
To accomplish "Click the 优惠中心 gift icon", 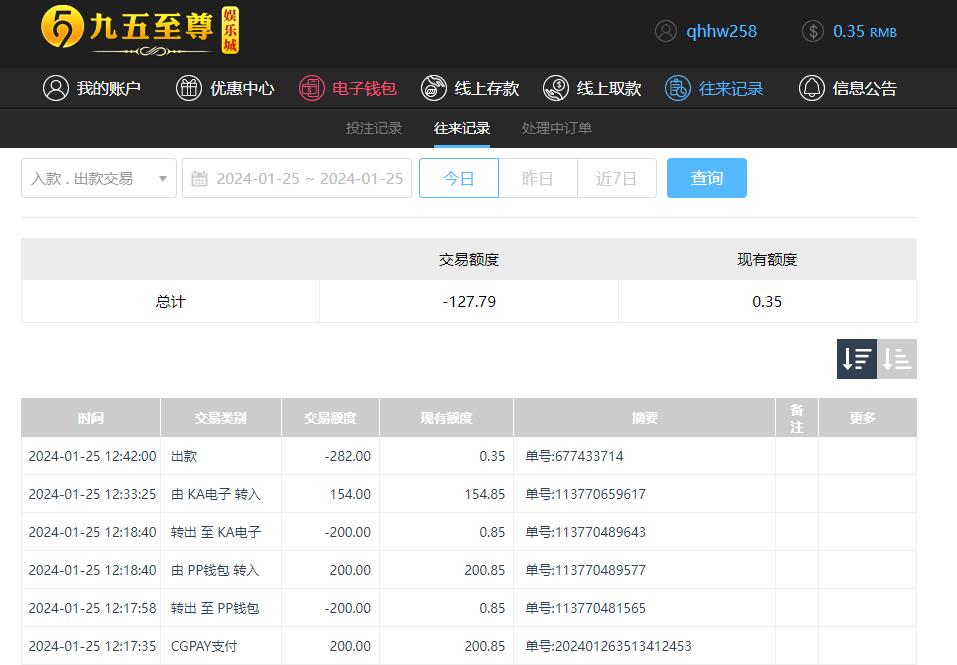I will point(189,88).
